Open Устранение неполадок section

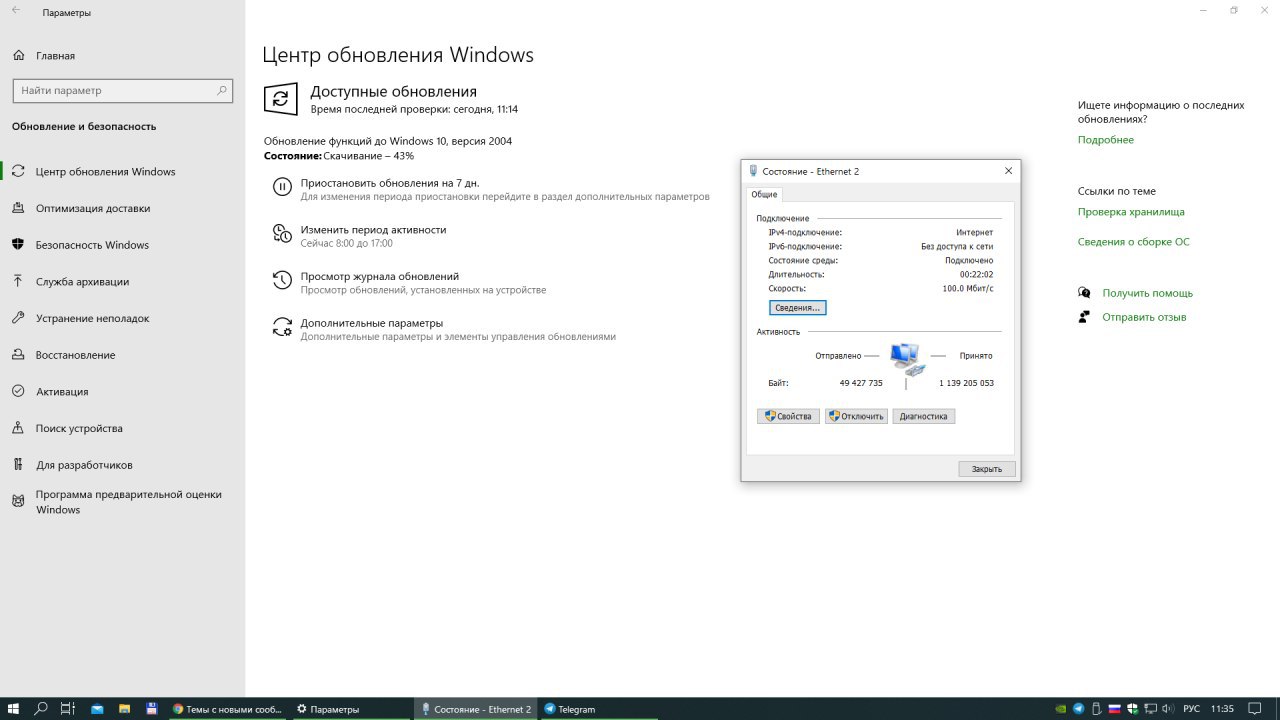pyautogui.click(x=92, y=318)
